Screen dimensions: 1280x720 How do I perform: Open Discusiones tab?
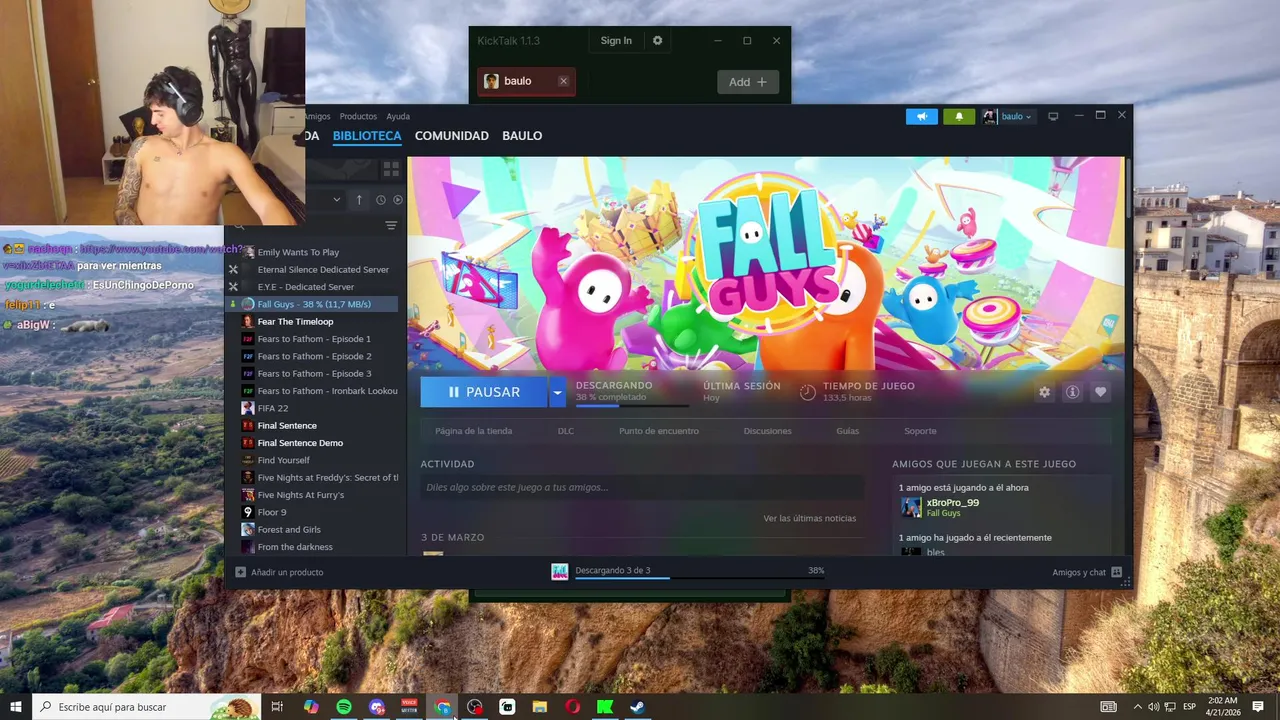767,431
